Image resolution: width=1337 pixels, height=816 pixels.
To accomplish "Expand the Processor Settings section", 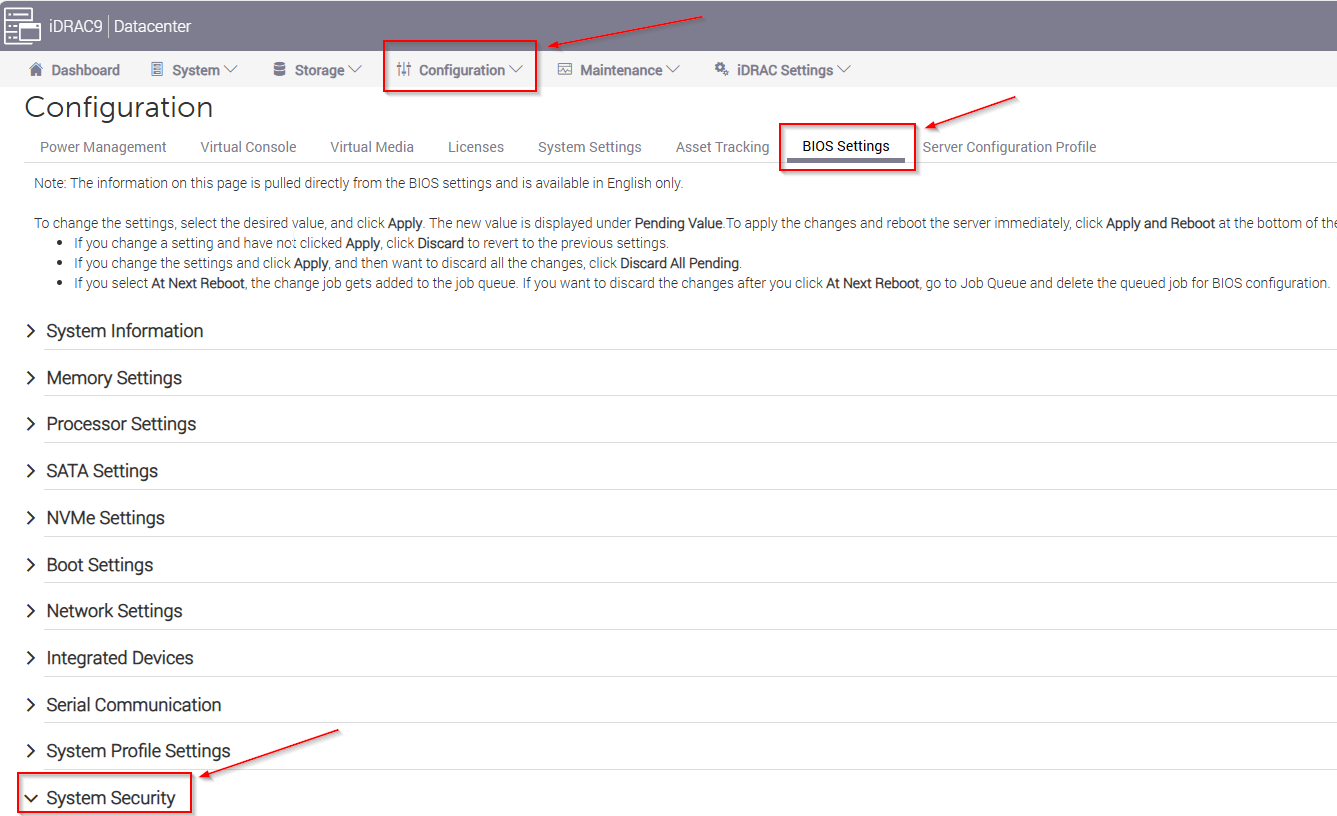I will point(121,424).
